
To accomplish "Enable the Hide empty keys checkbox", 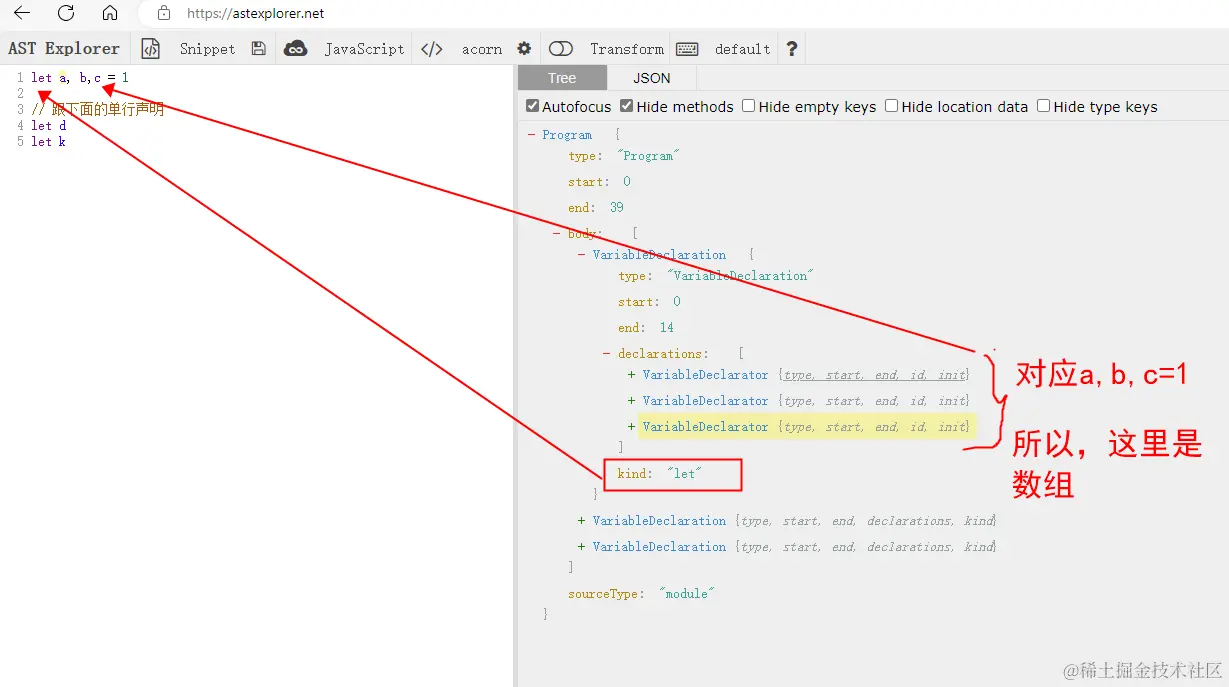I will click(x=748, y=106).
